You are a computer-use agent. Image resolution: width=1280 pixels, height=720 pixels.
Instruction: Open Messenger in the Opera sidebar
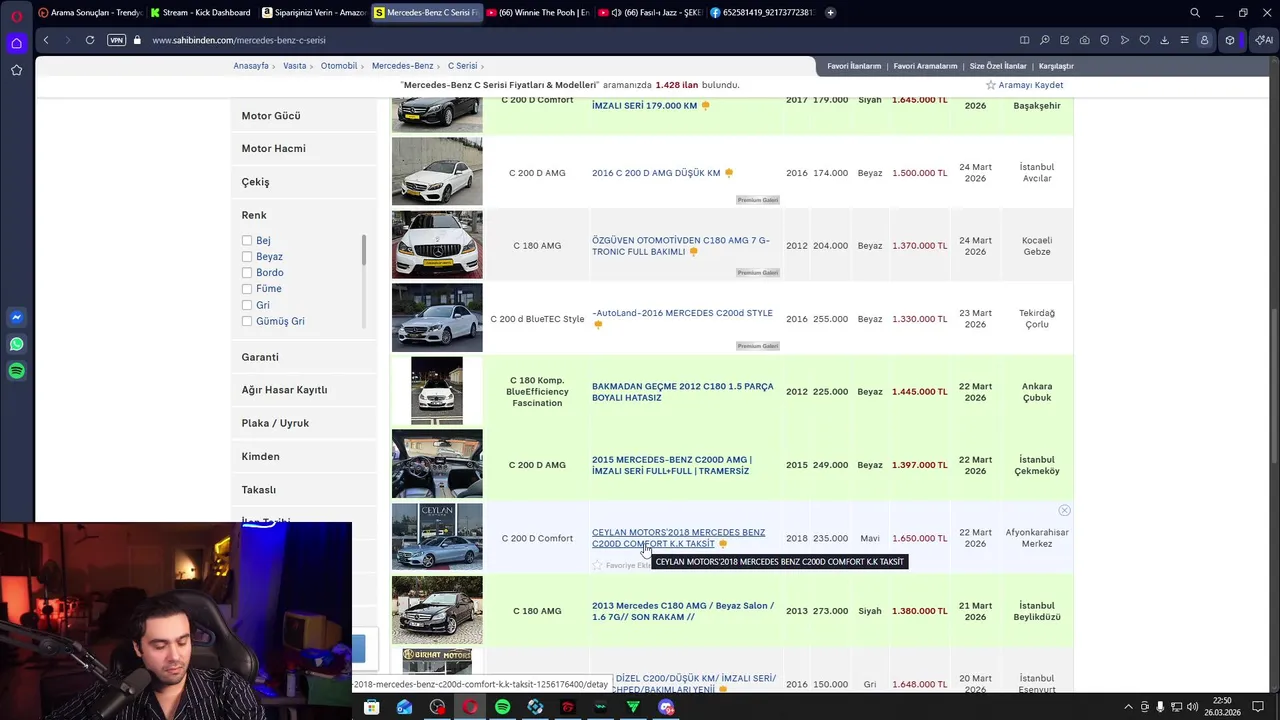16,317
